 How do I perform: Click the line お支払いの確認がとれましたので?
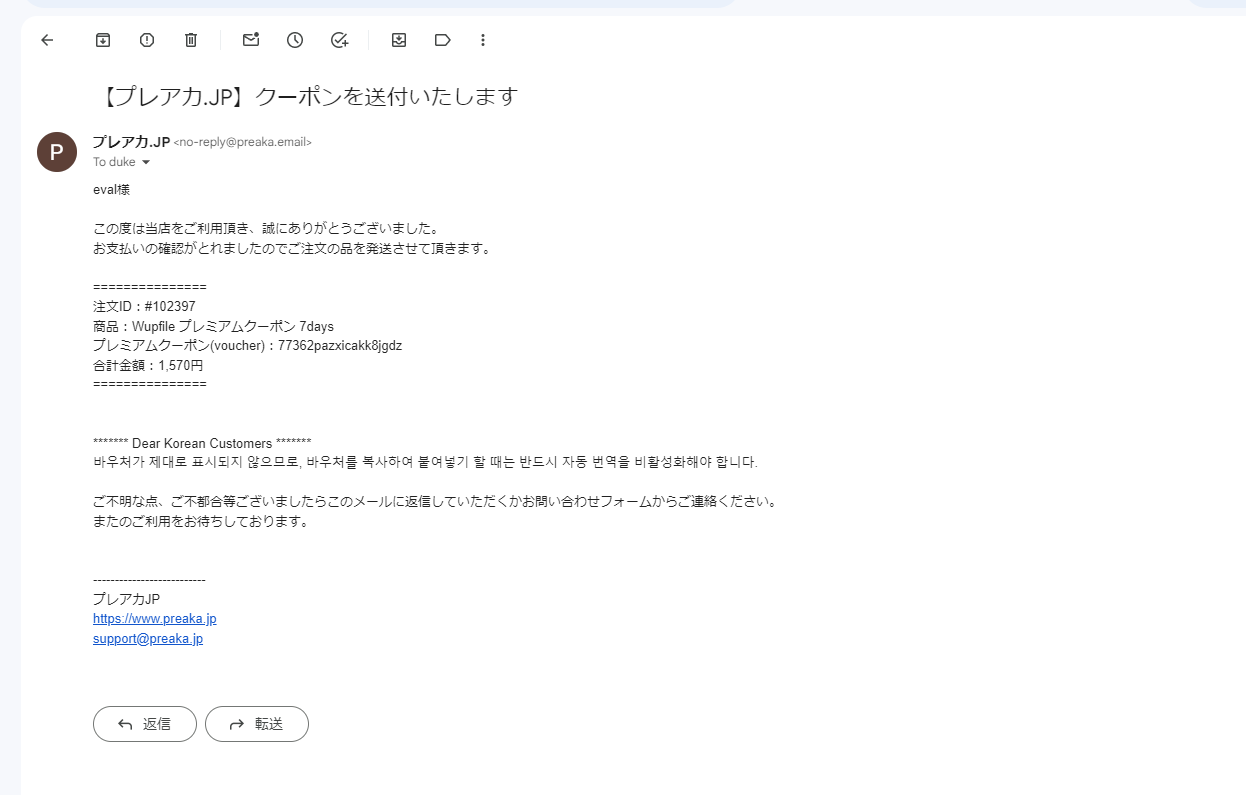tap(292, 248)
